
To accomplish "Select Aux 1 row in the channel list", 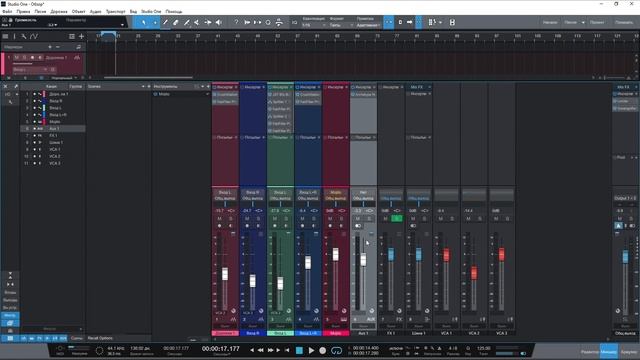I will point(53,129).
